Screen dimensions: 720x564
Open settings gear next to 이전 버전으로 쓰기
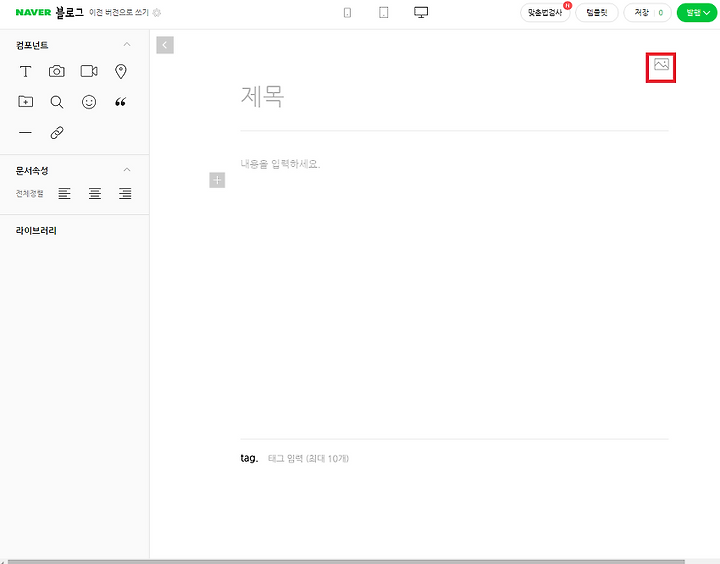click(x=157, y=13)
